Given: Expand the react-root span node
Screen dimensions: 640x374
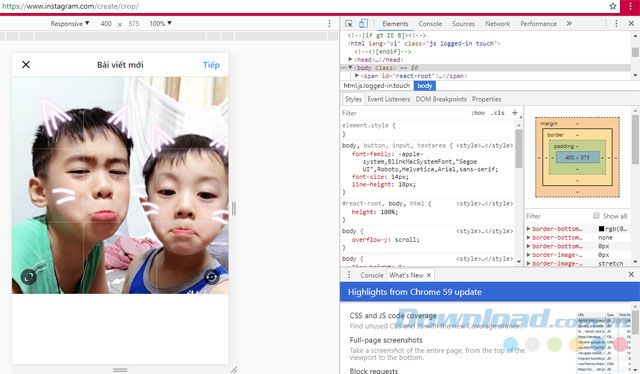Looking at the screenshot, I should (357, 76).
